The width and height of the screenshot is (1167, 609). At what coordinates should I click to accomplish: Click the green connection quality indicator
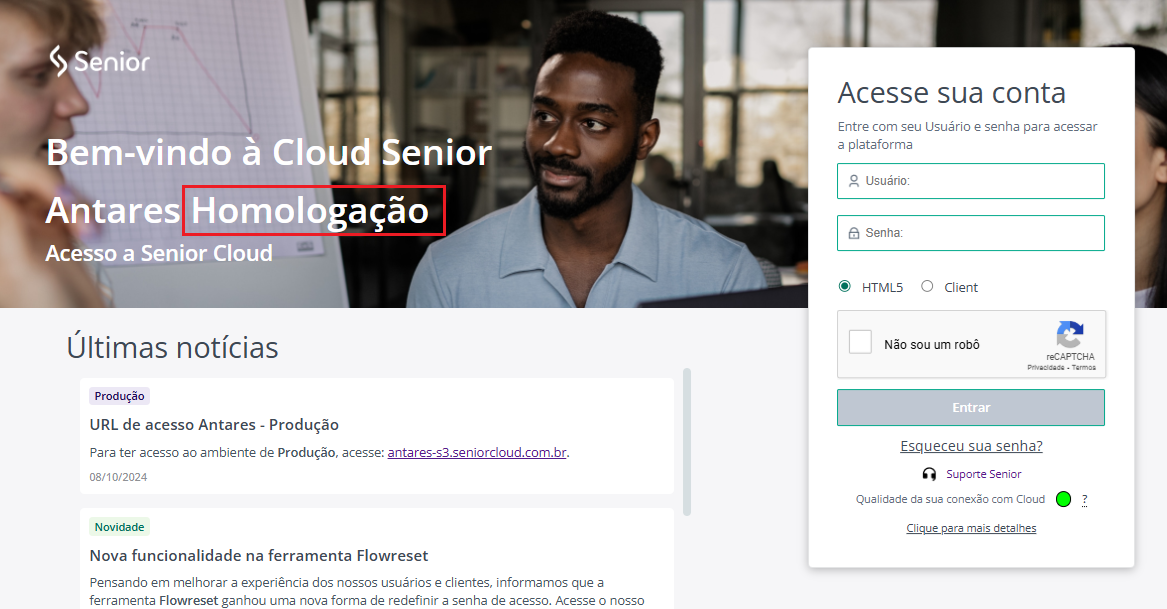(x=1064, y=500)
